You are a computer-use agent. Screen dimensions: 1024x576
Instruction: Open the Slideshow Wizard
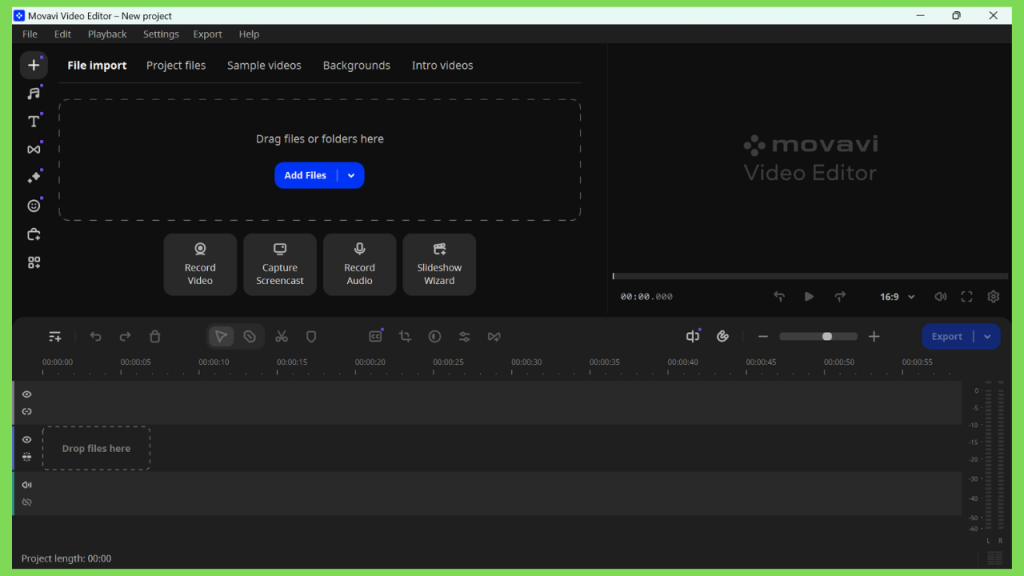(439, 264)
